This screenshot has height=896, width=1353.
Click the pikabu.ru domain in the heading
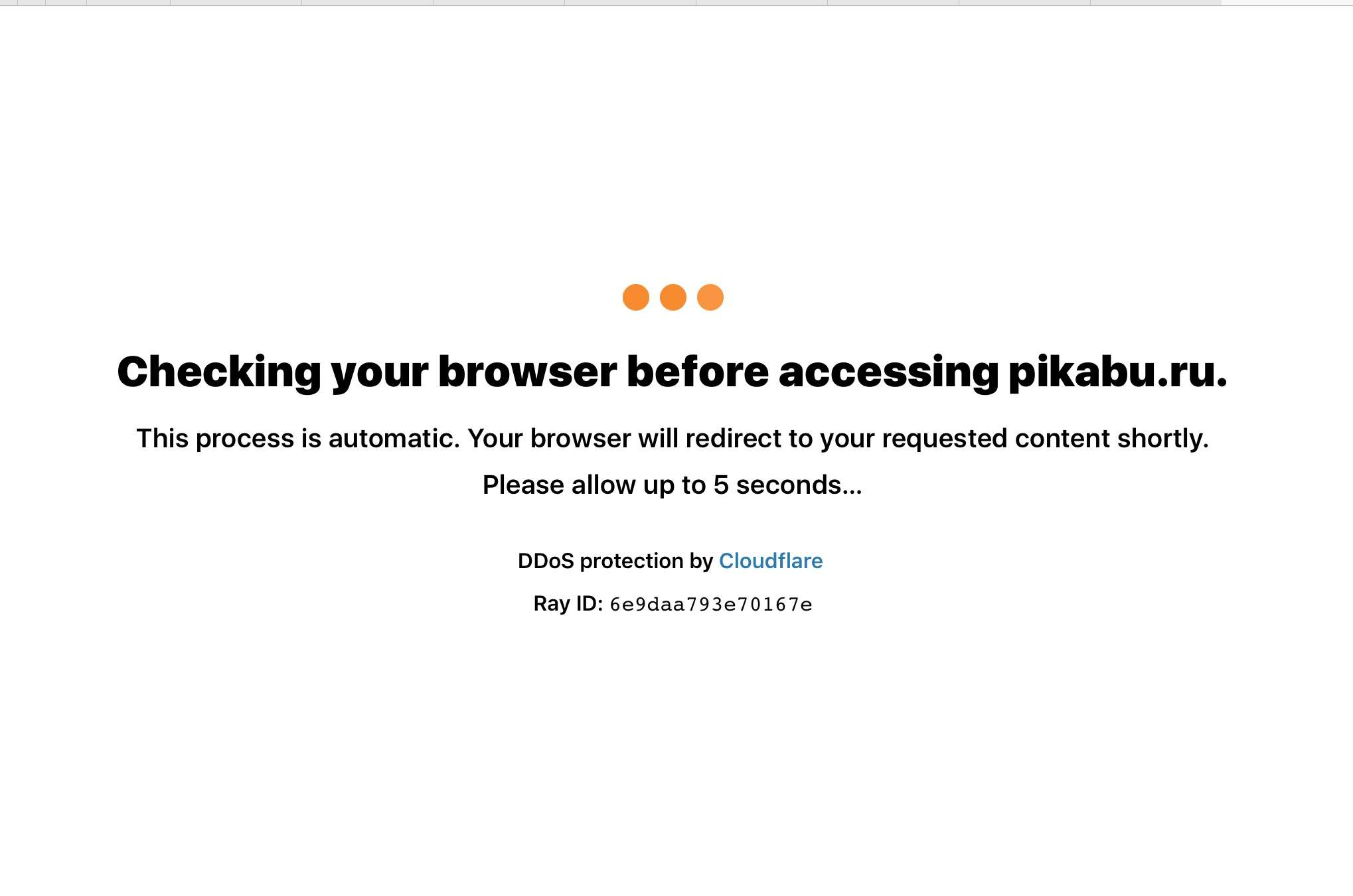pyautogui.click(x=1117, y=372)
